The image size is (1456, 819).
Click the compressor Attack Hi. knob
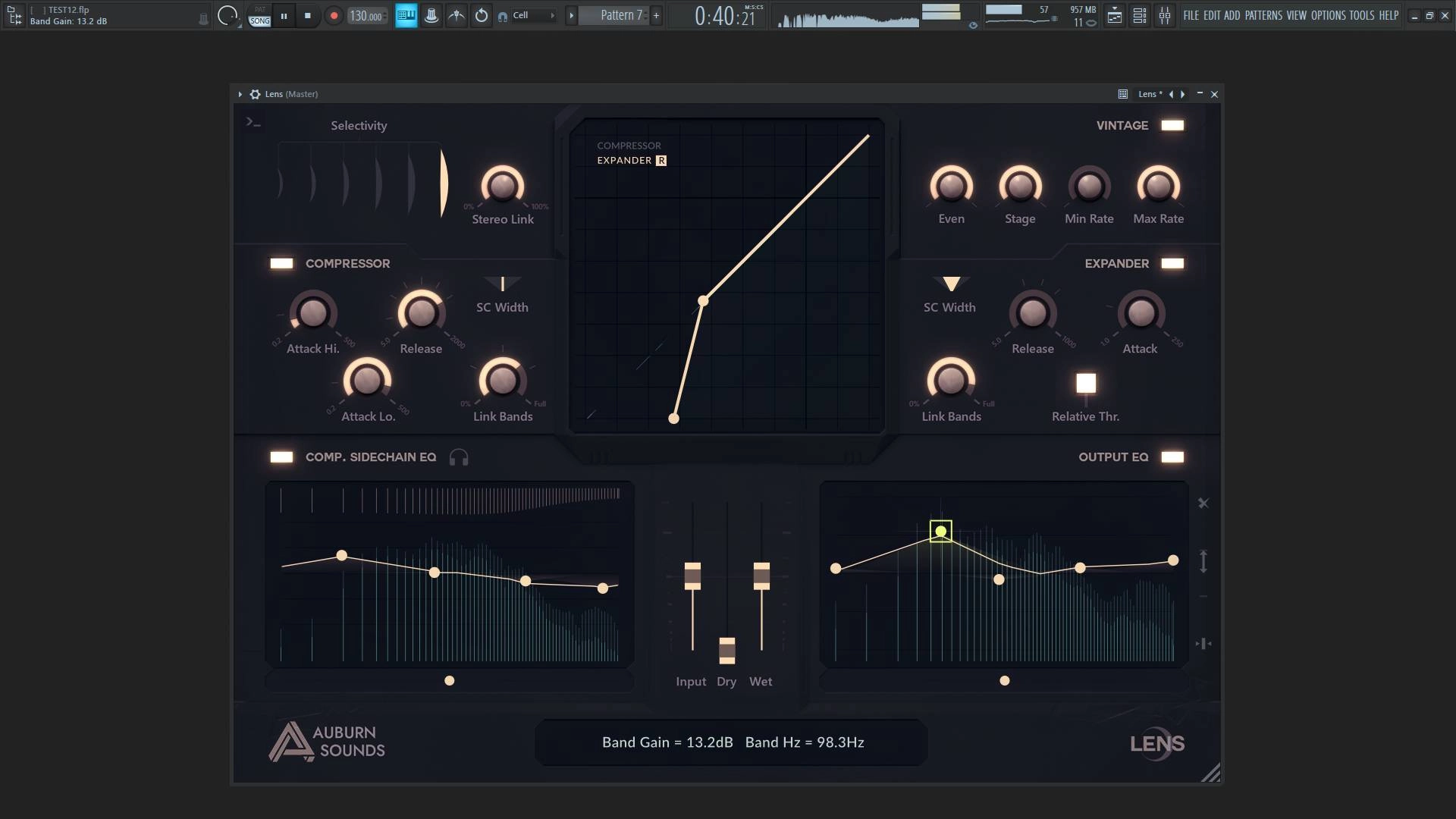click(x=312, y=312)
